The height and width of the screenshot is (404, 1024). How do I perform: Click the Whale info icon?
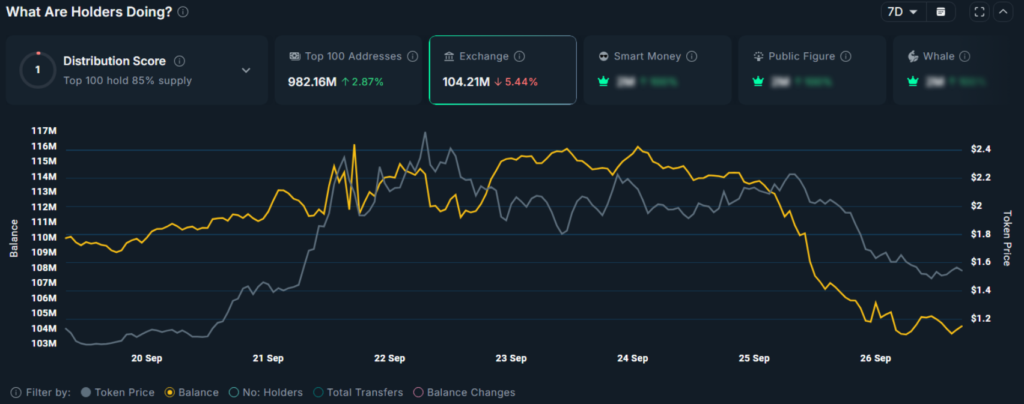tap(964, 57)
